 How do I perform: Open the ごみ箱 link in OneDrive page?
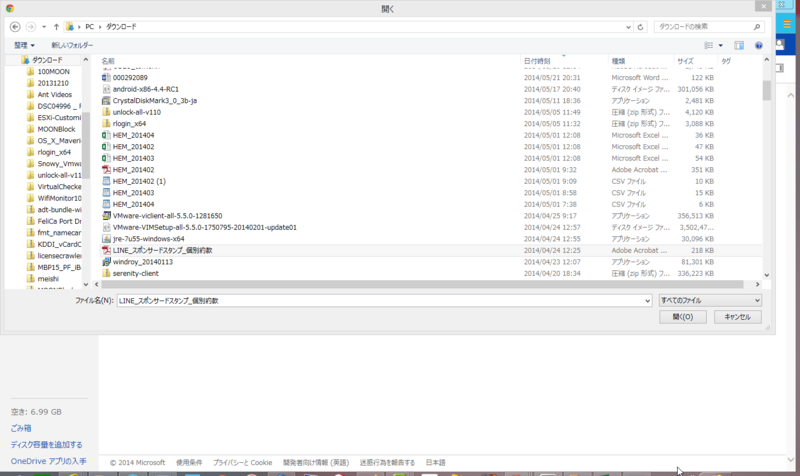coord(21,428)
